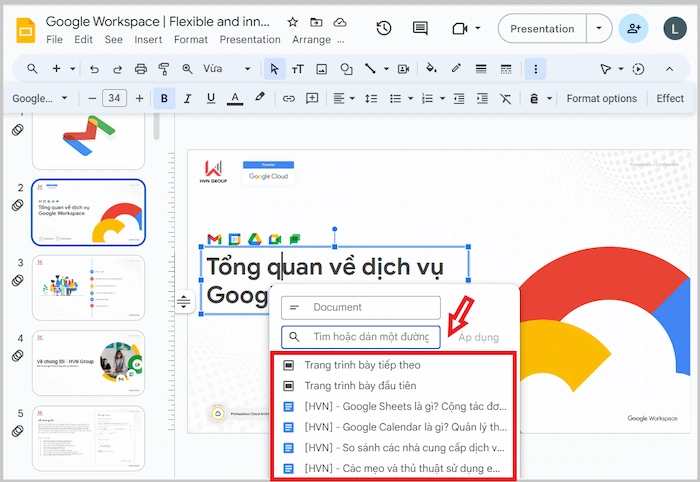Image resolution: width=700 pixels, height=482 pixels.
Task: Add a comment from toolbar
Action: coord(312,98)
